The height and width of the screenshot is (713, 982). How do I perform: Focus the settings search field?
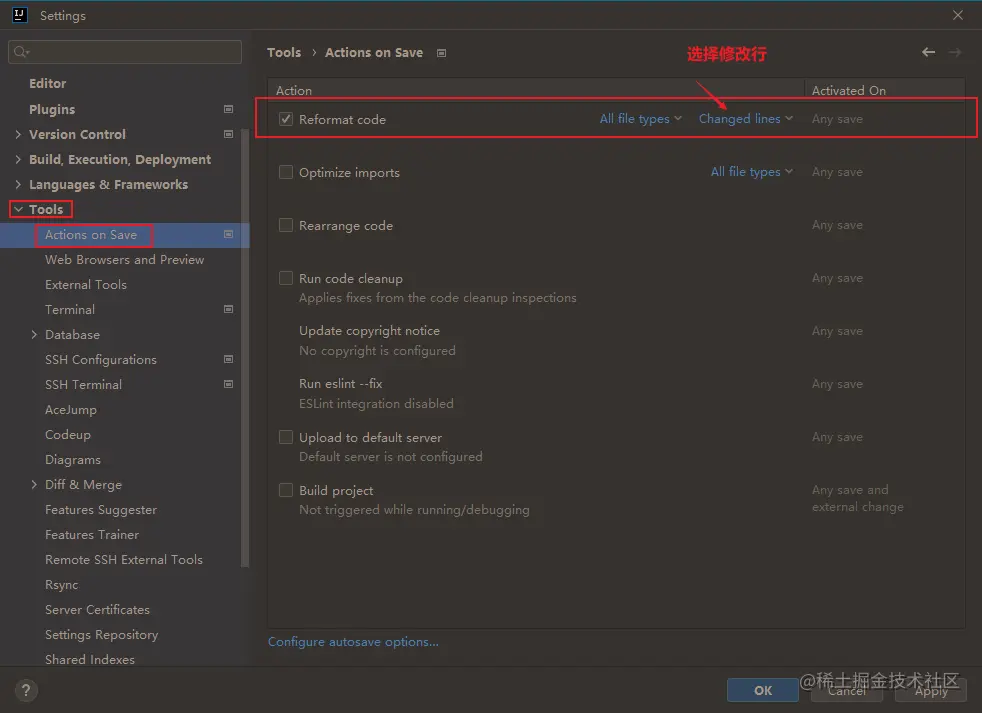pos(125,52)
